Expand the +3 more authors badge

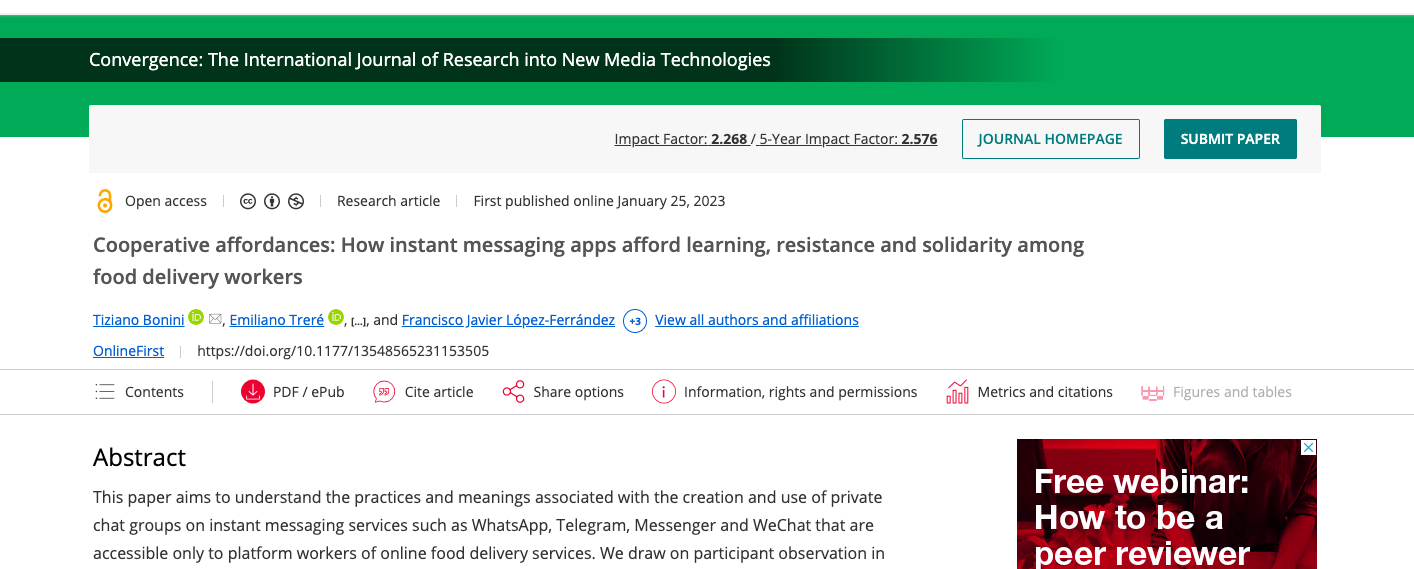[634, 321]
